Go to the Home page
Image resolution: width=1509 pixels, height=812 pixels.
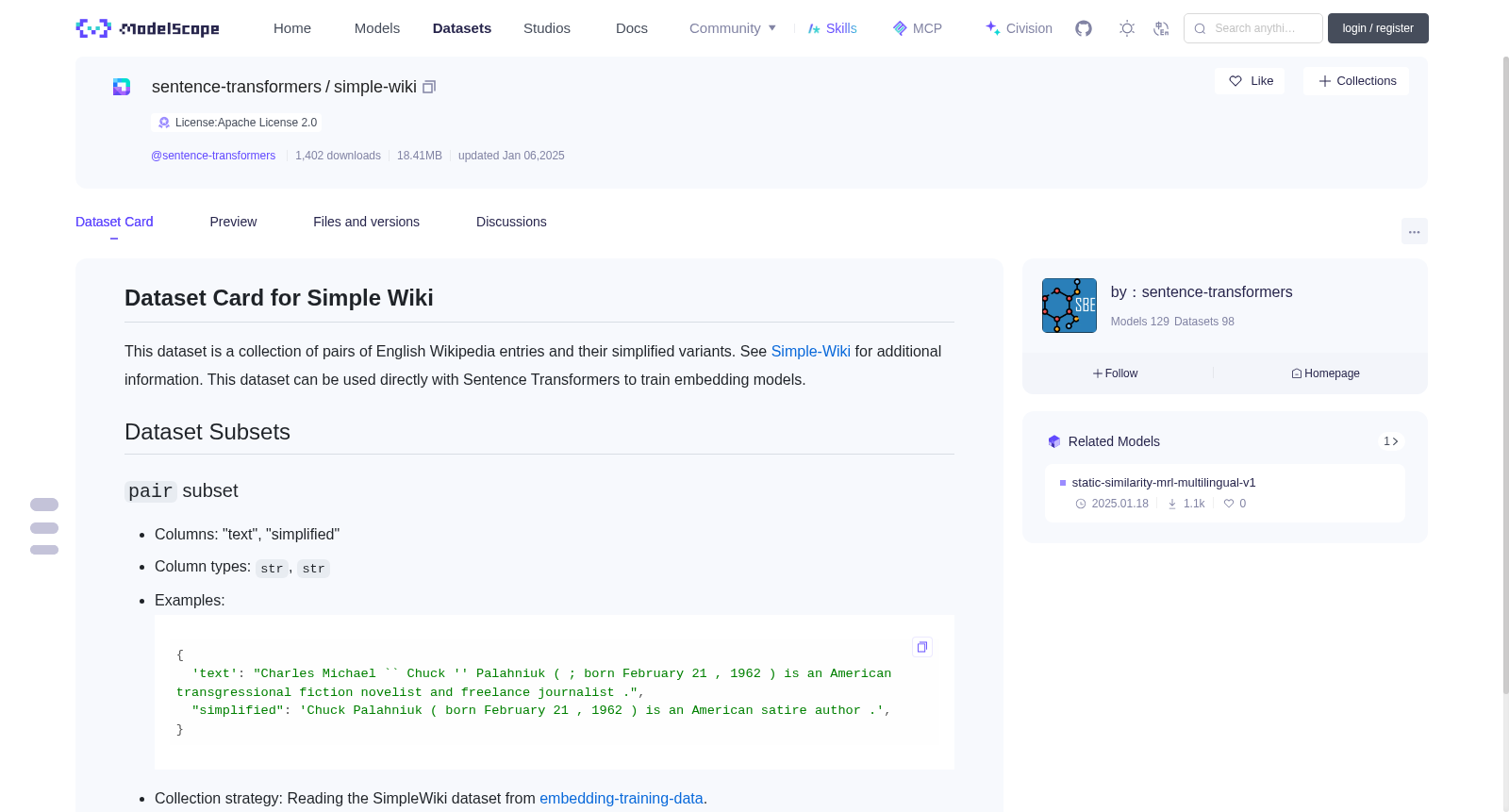(292, 28)
